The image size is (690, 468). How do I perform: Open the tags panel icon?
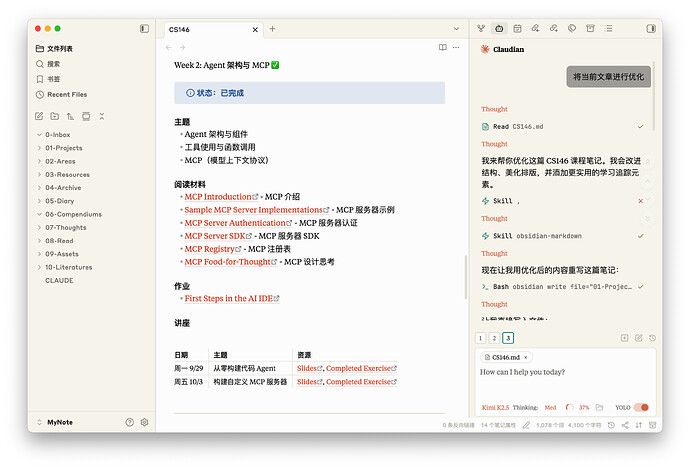point(572,29)
